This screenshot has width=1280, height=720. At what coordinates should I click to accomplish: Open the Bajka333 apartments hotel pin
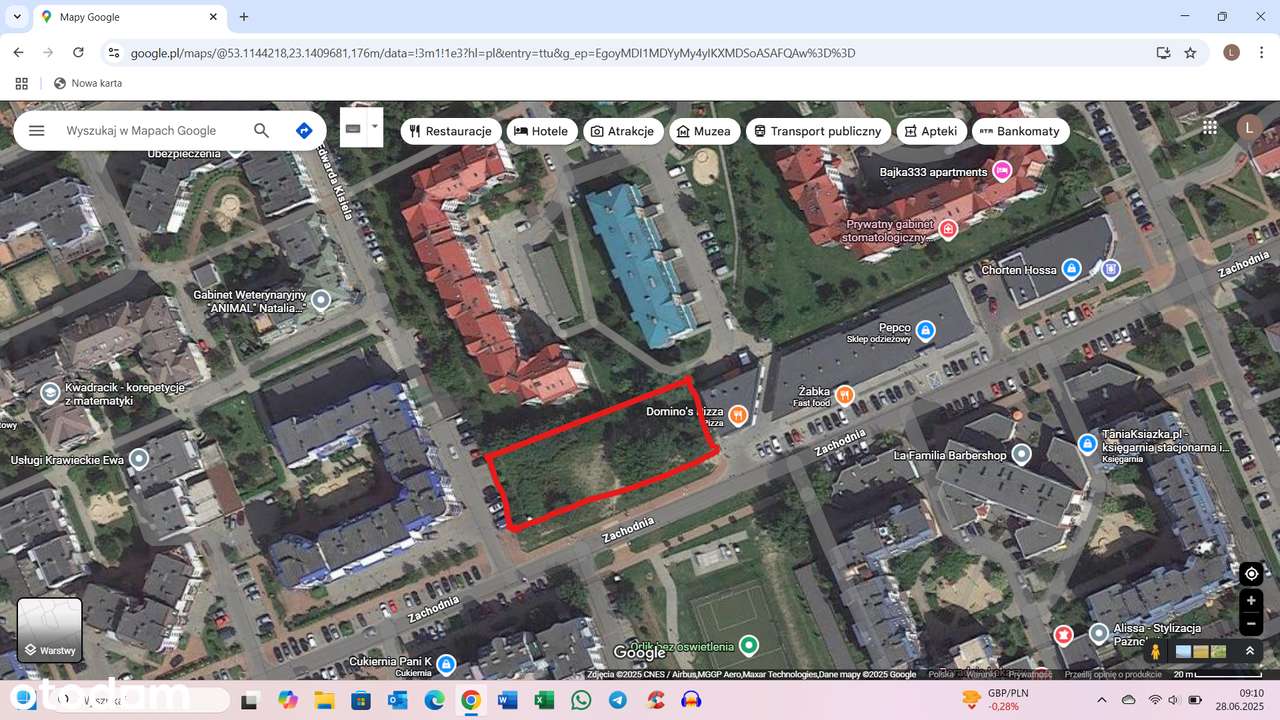1002,172
